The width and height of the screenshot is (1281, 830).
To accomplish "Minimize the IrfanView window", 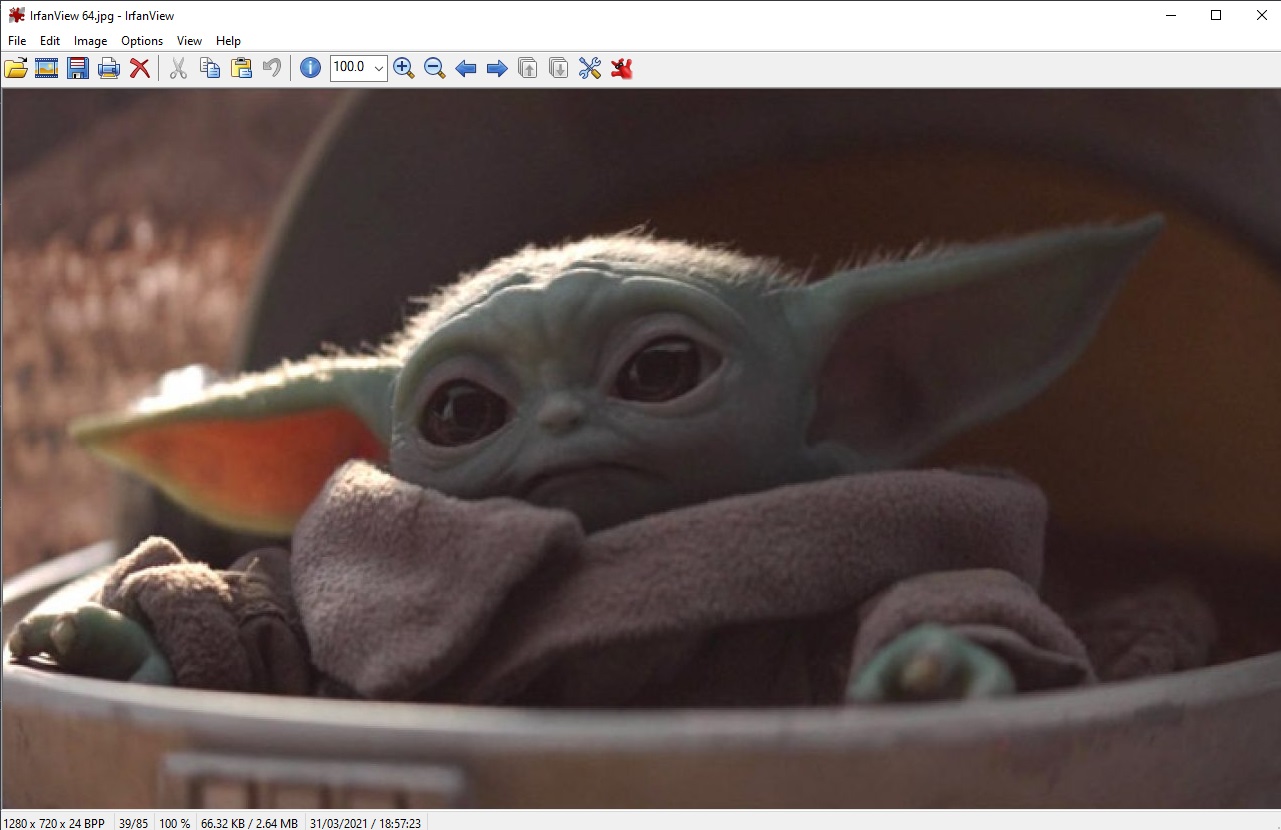I will click(1170, 15).
